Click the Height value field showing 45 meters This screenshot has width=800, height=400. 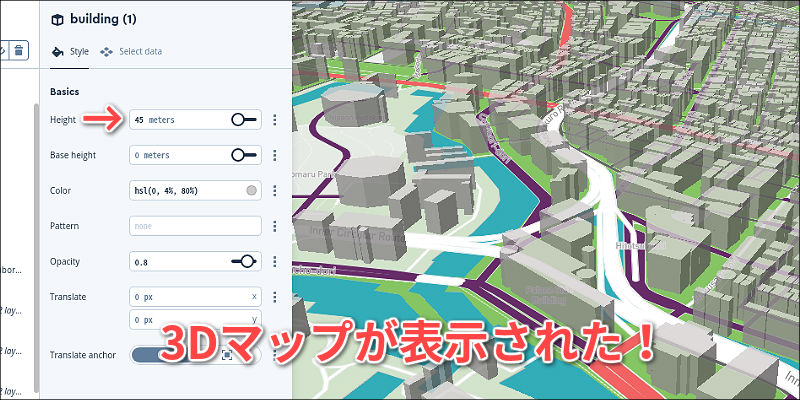click(195, 120)
